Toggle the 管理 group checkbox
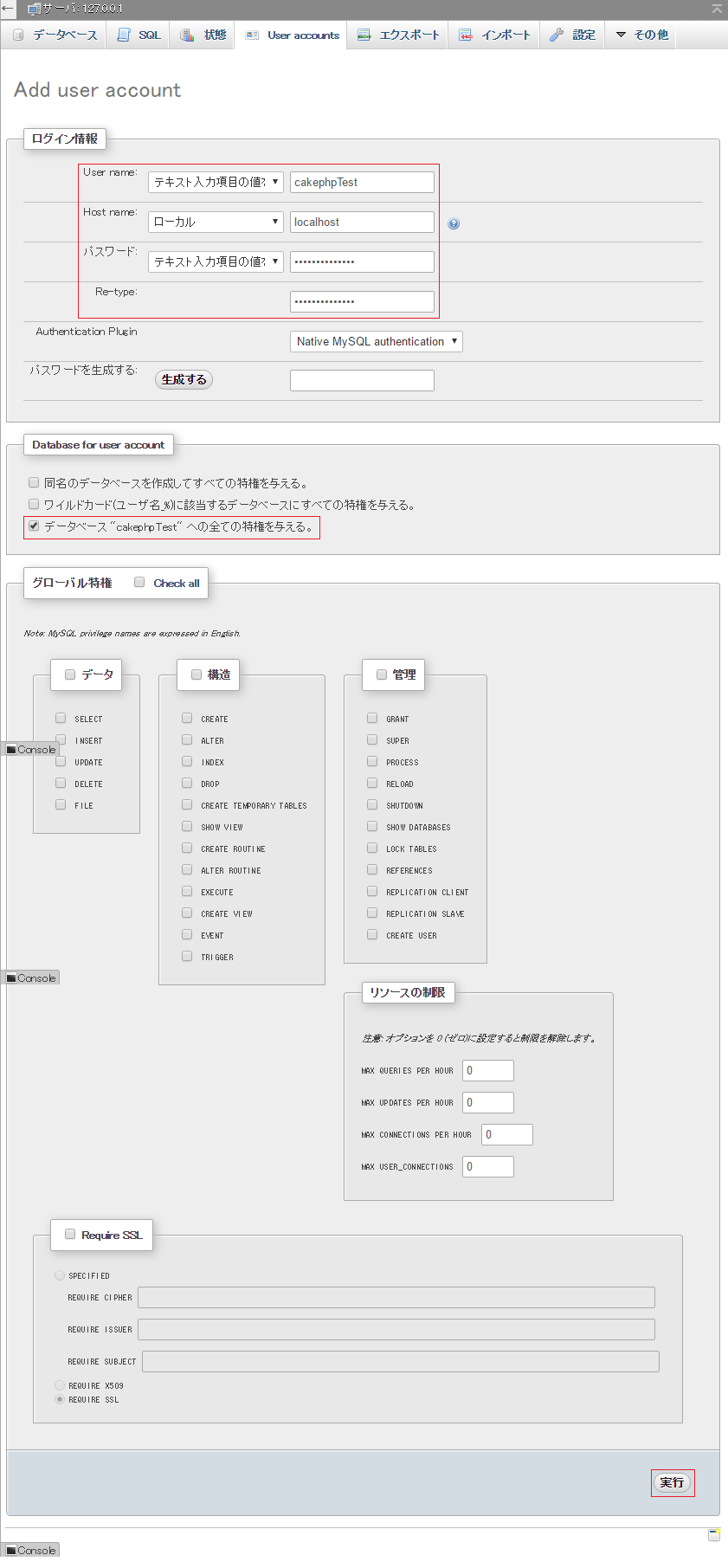This screenshot has width=728, height=1568. pos(382,674)
